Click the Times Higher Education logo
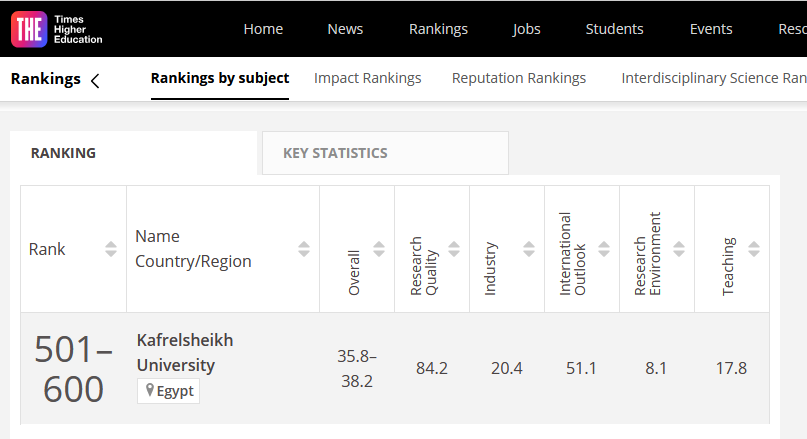 [x=56, y=29]
